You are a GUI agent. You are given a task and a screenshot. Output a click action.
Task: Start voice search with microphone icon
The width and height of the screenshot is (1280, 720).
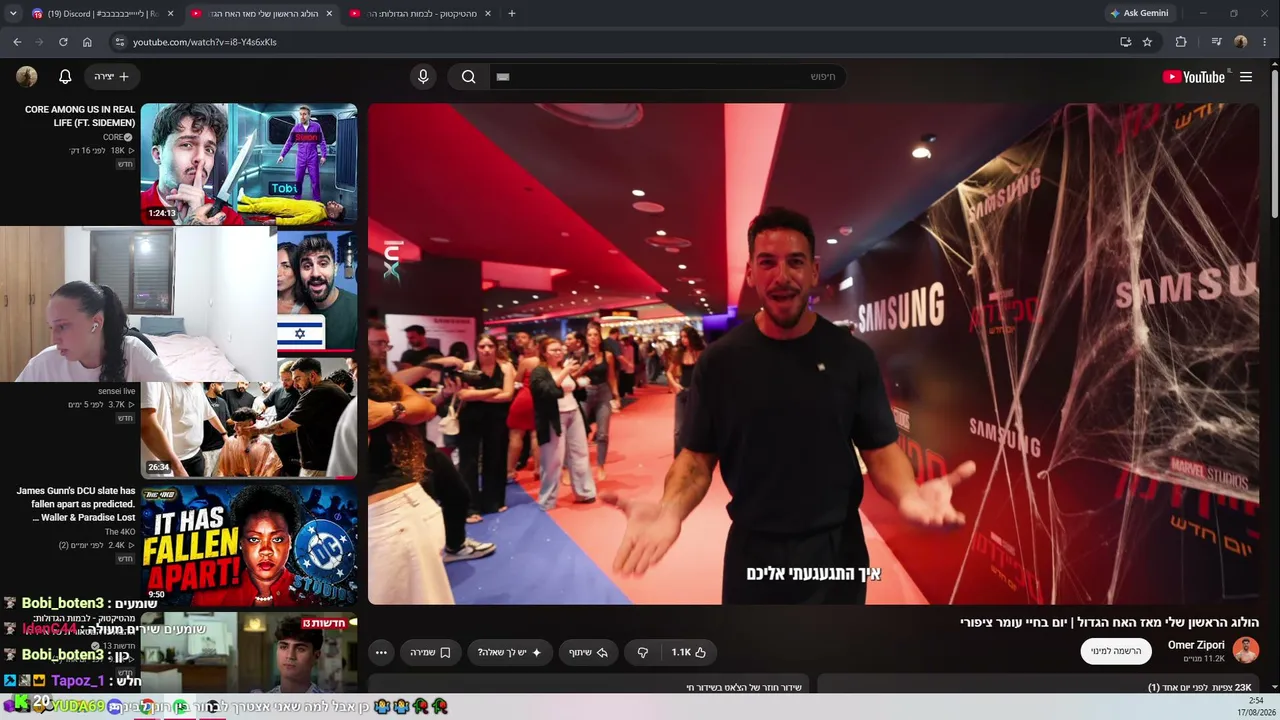[x=423, y=76]
